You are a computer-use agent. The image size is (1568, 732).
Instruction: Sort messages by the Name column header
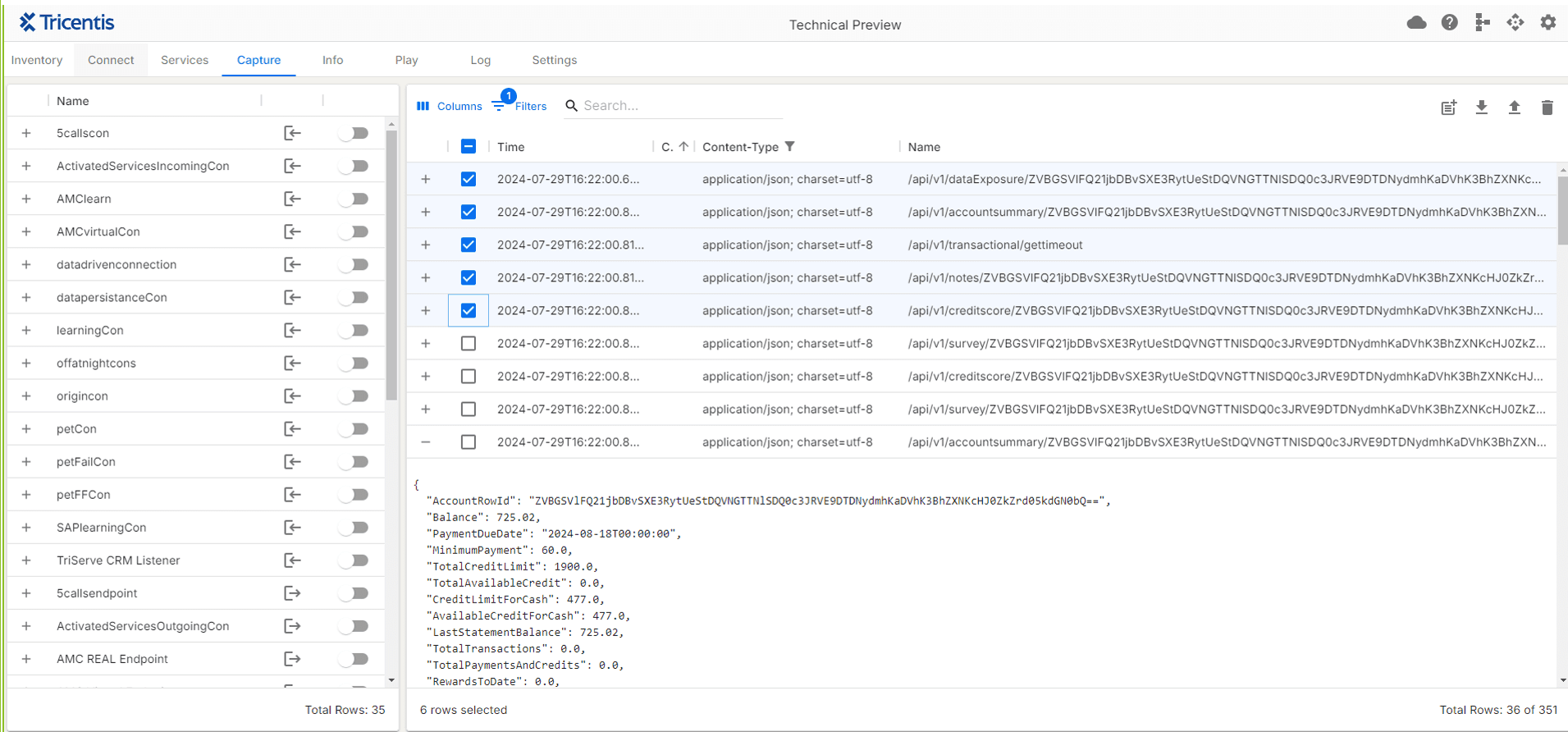click(924, 147)
